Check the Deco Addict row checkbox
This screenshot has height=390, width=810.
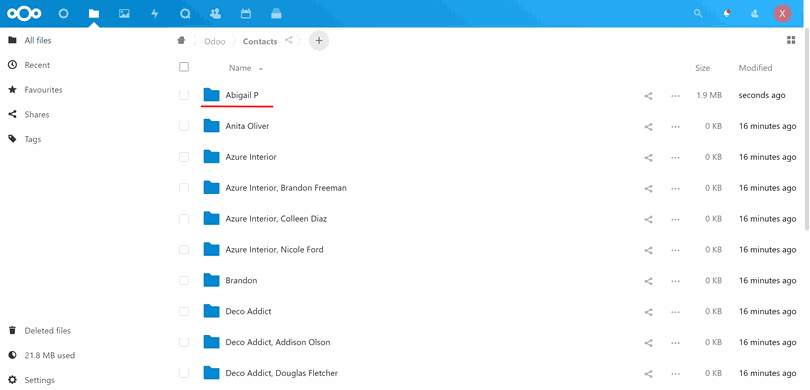coord(184,311)
